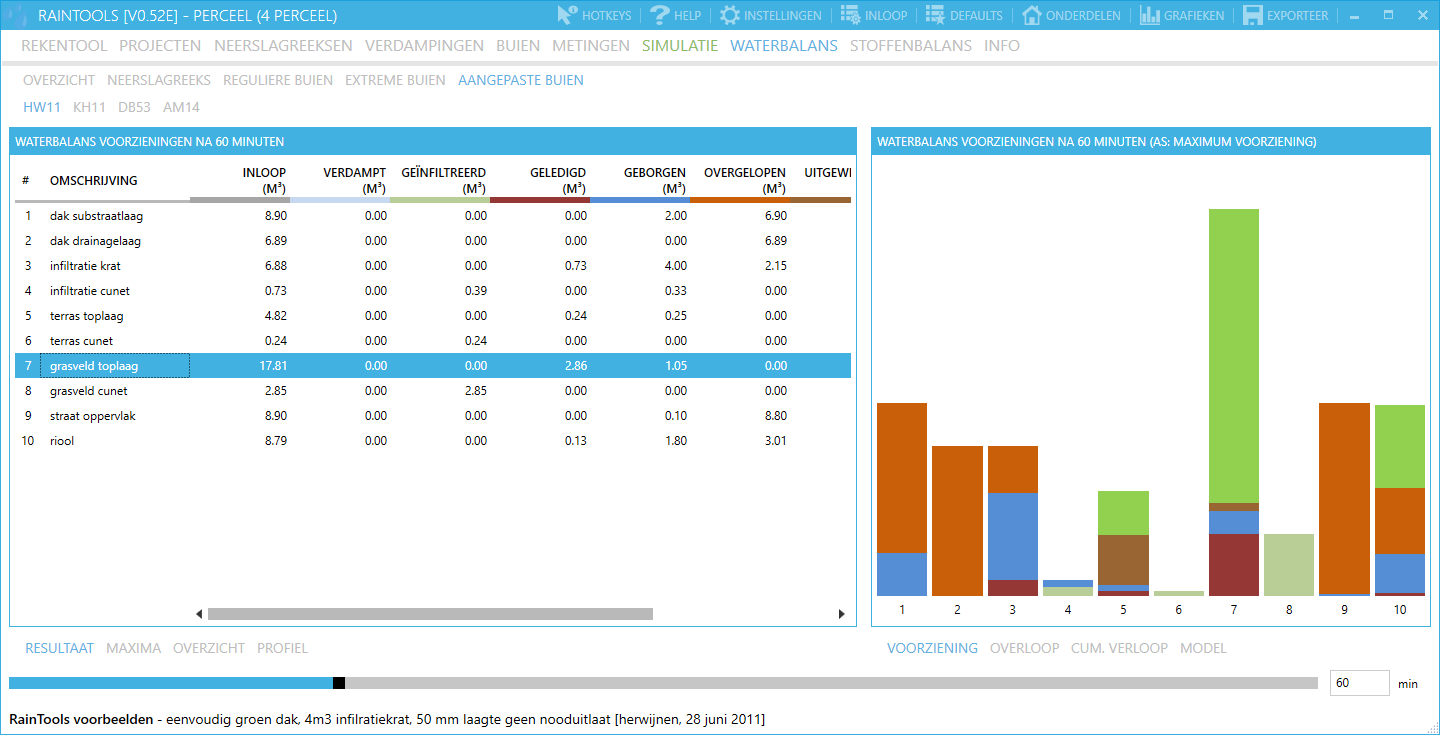Select the Overzicht sub-tab under Simulatie
The height and width of the screenshot is (735, 1440).
pos(59,80)
